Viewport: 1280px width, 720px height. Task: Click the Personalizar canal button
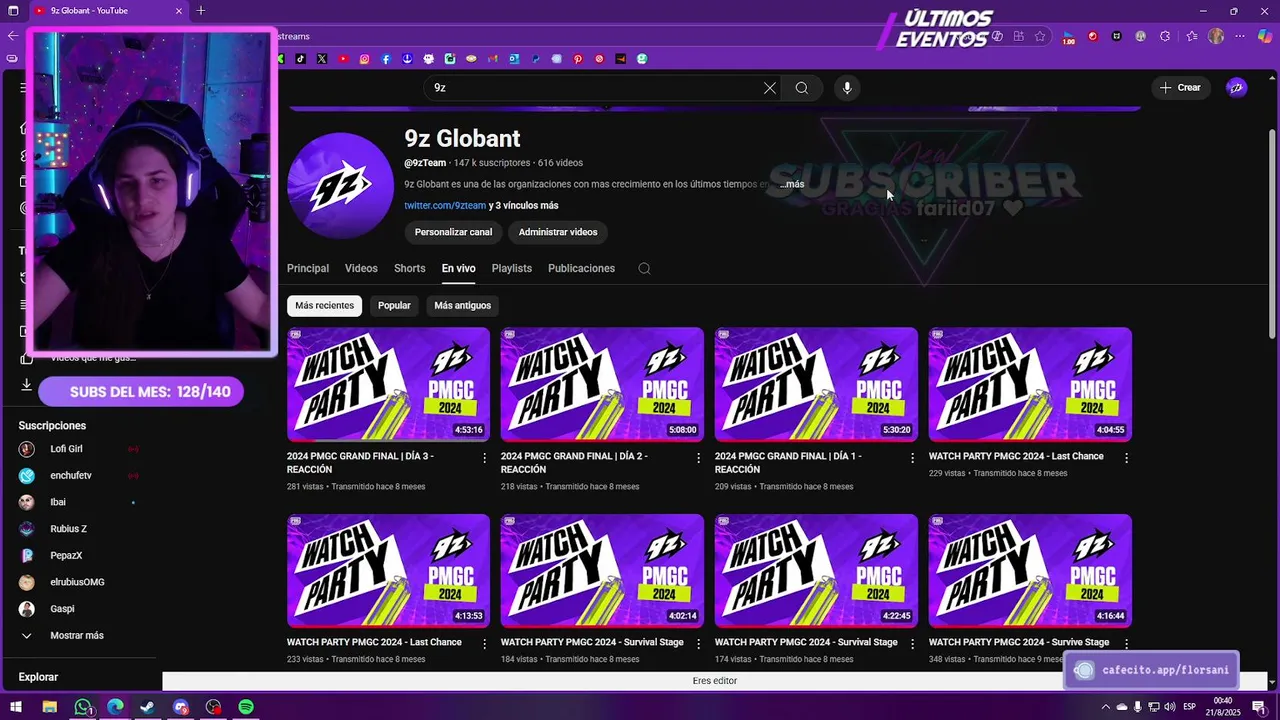(x=453, y=232)
